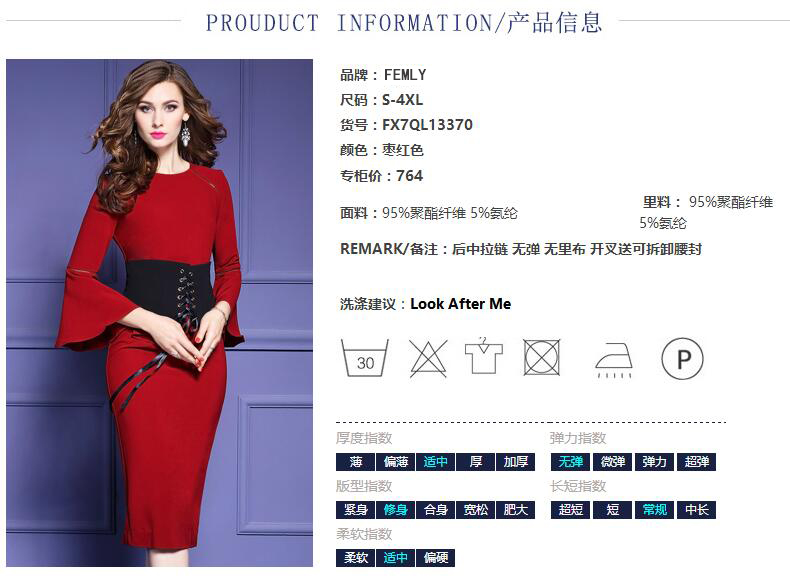Pick the 中长 length tag
This screenshot has width=790, height=578.
[x=697, y=510]
